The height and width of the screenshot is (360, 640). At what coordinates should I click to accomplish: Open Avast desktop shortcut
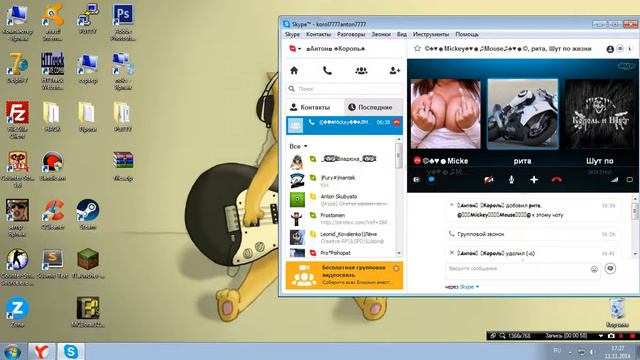pyautogui.click(x=52, y=22)
